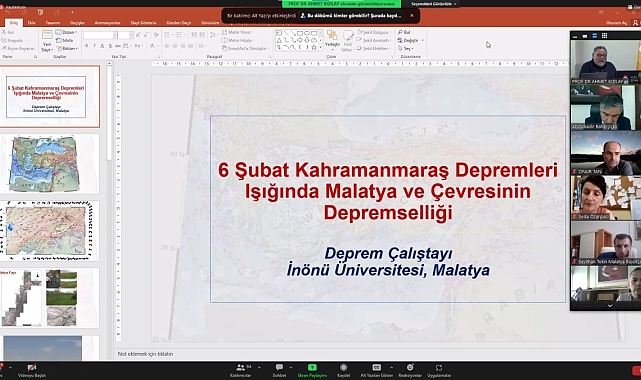
Task: Click Ekran Paylaşımı share screen
Action: point(312,370)
